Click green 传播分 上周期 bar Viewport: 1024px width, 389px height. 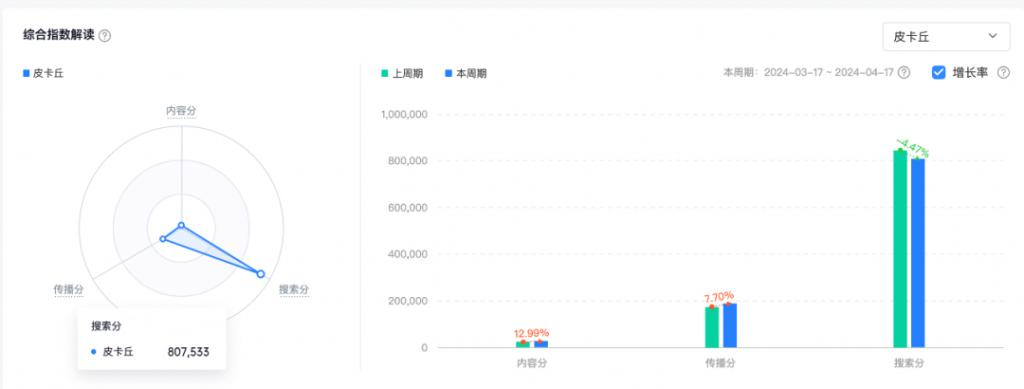[712, 327]
